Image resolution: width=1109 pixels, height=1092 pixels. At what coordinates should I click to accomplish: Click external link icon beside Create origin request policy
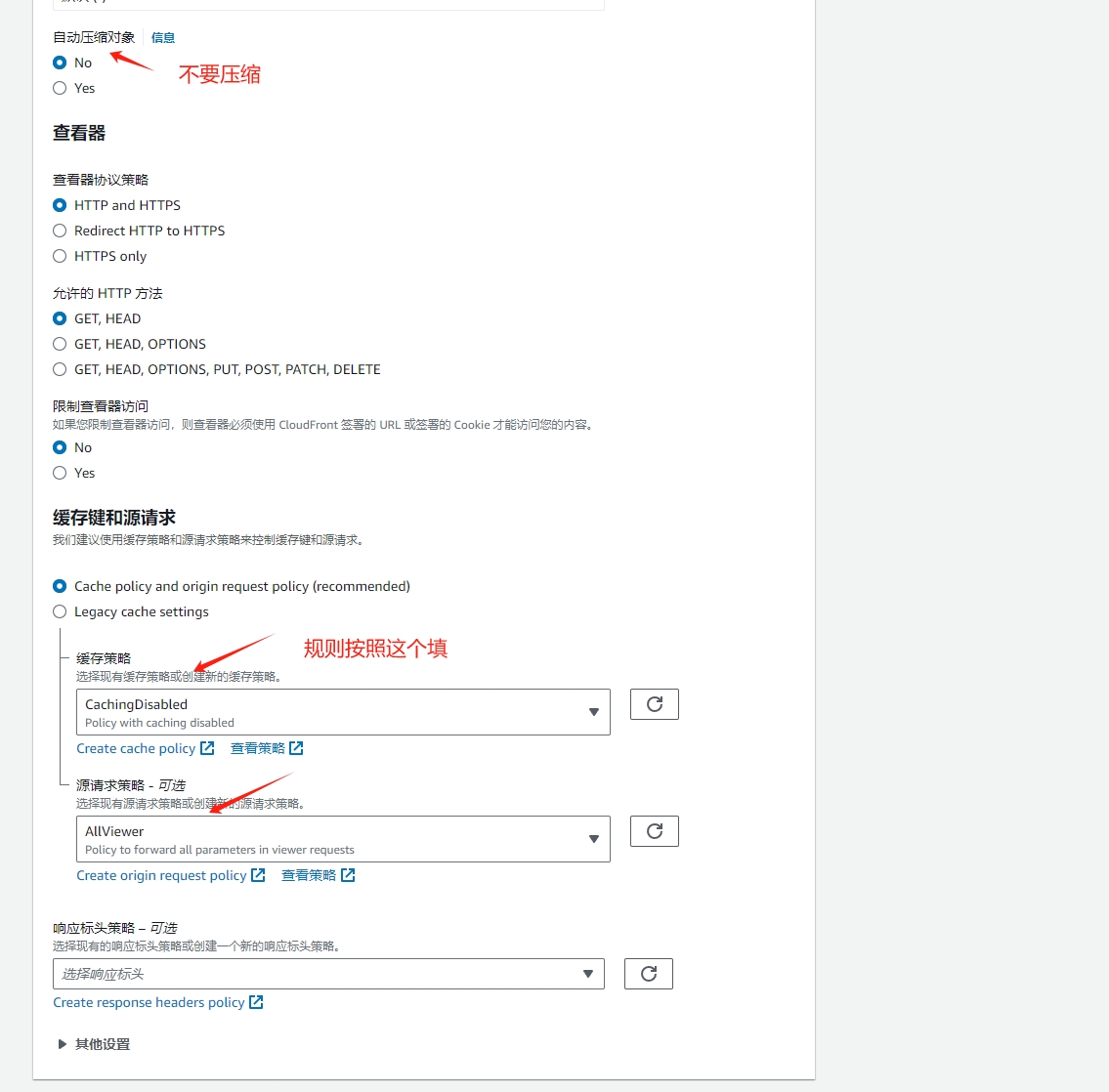pyautogui.click(x=258, y=875)
